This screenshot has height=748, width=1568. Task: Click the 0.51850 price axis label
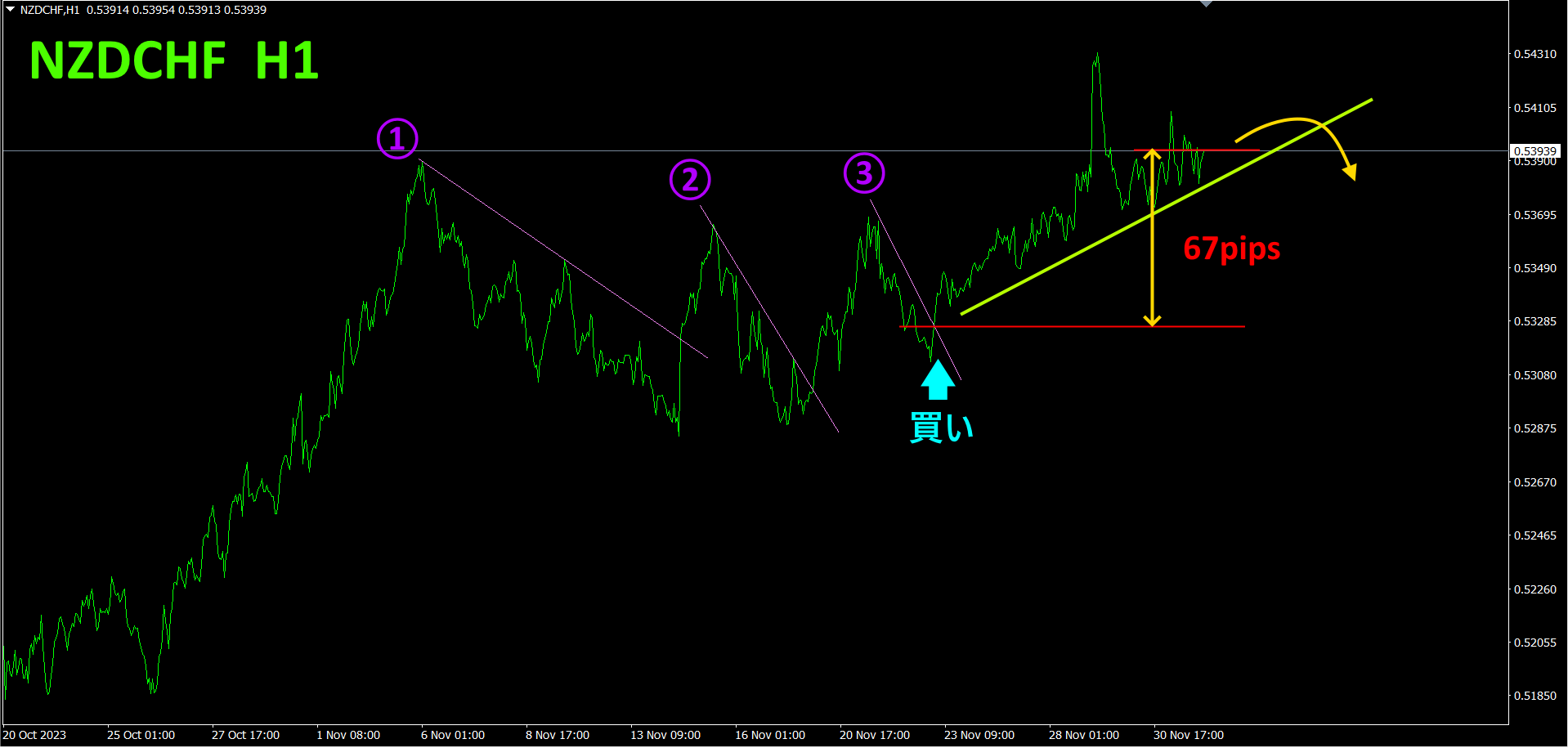(x=1535, y=696)
